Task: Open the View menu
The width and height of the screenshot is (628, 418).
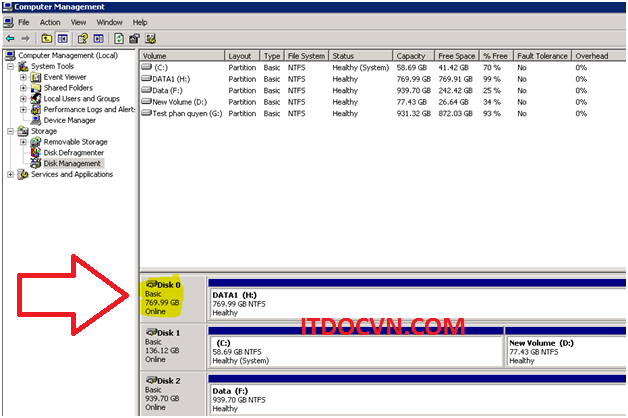Action: click(78, 21)
